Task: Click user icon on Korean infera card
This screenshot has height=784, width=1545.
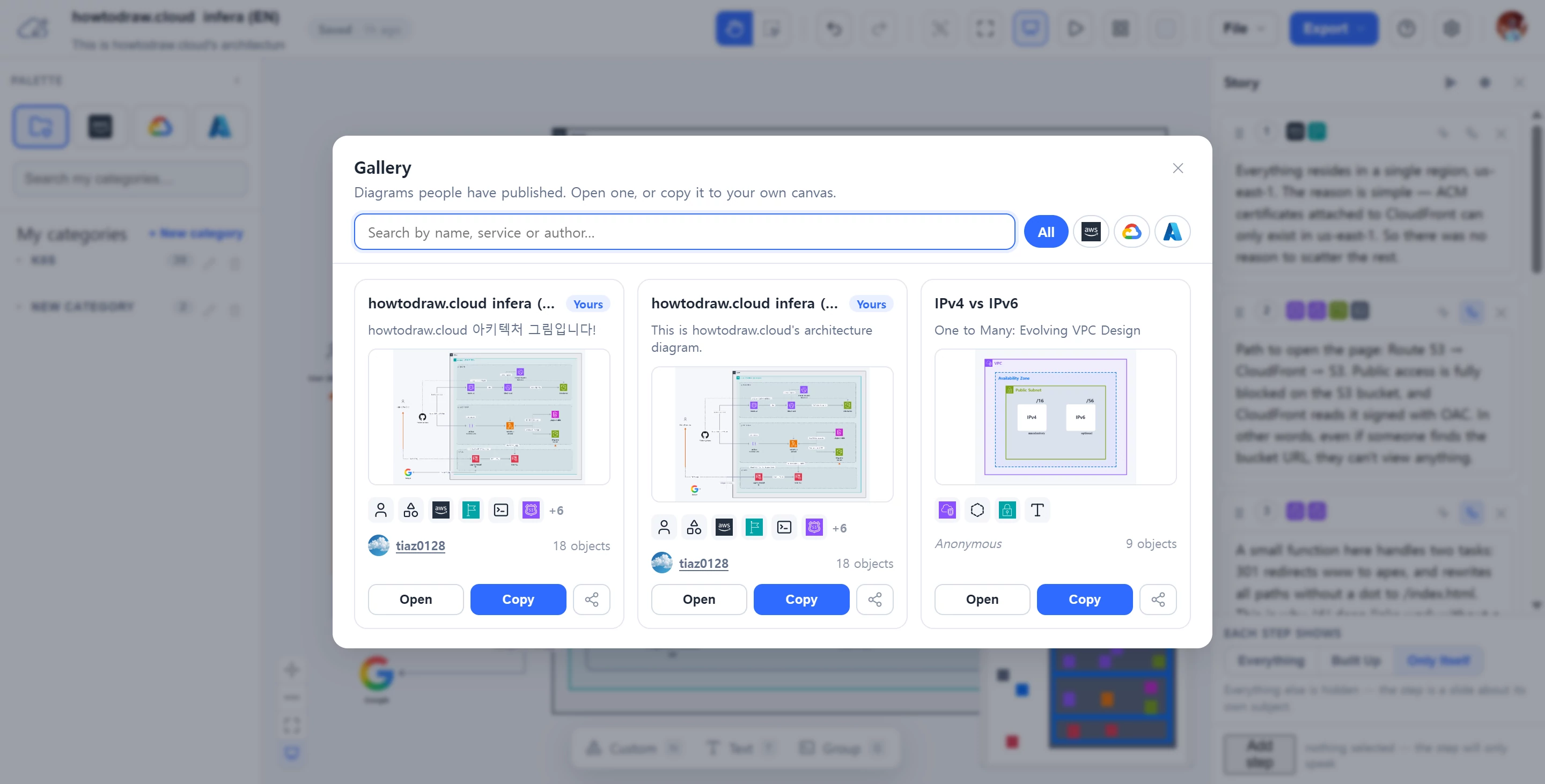Action: (380, 510)
